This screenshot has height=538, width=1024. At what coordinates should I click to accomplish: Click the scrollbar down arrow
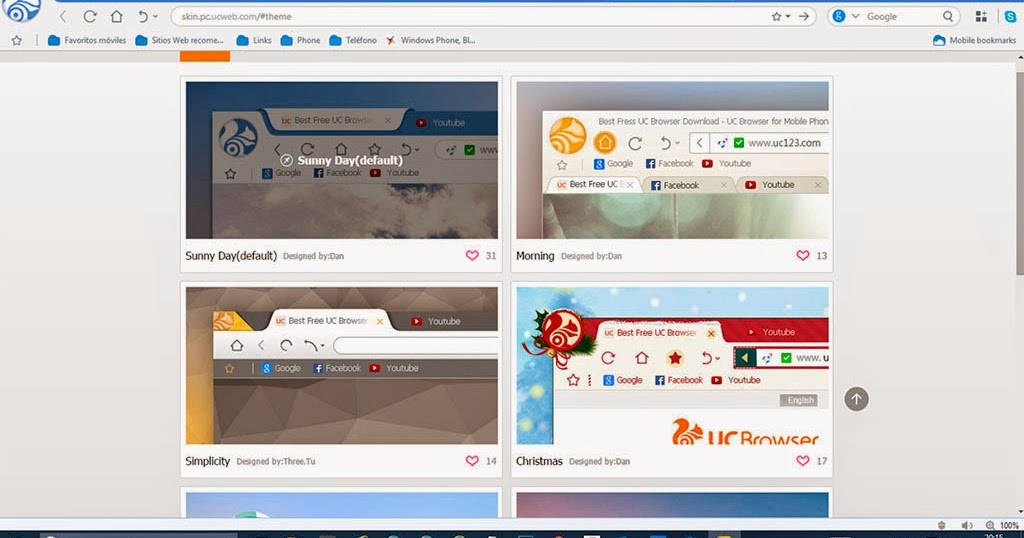[1019, 513]
